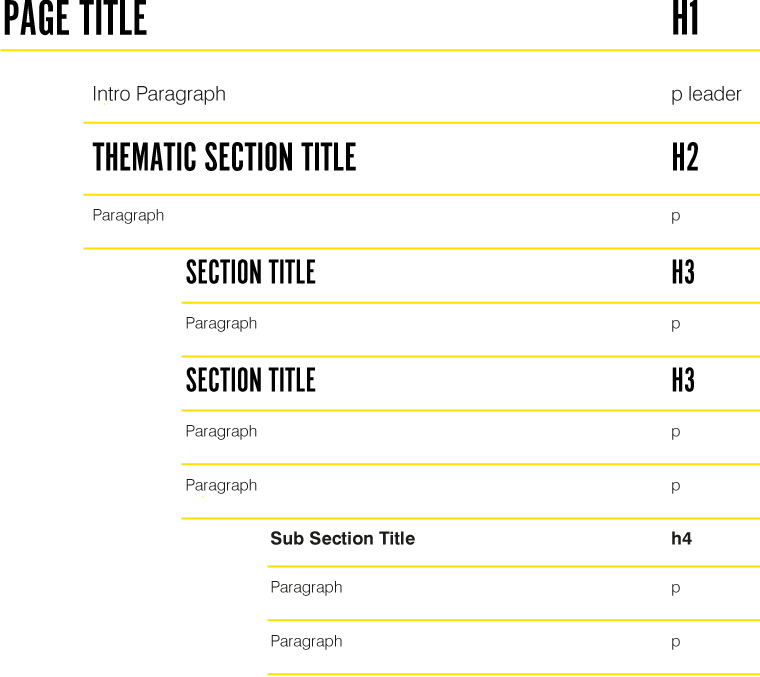Select the 'p leader' label
The image size is (760, 677).
[x=706, y=94]
